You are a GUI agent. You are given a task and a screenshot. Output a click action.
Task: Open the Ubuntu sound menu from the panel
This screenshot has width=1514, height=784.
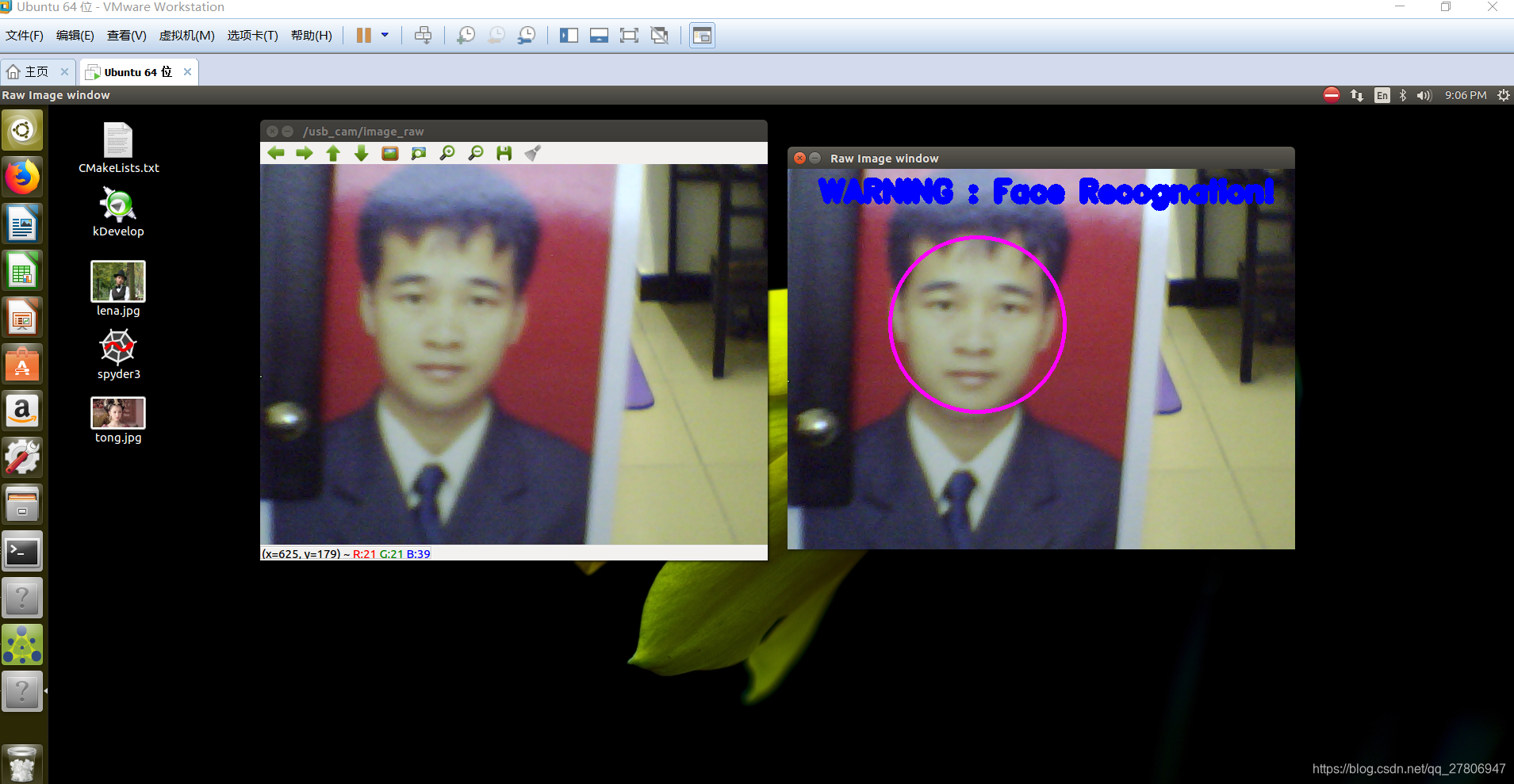(x=1424, y=95)
